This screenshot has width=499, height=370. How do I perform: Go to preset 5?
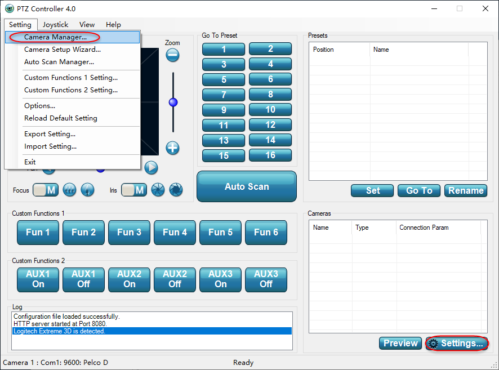pos(224,80)
